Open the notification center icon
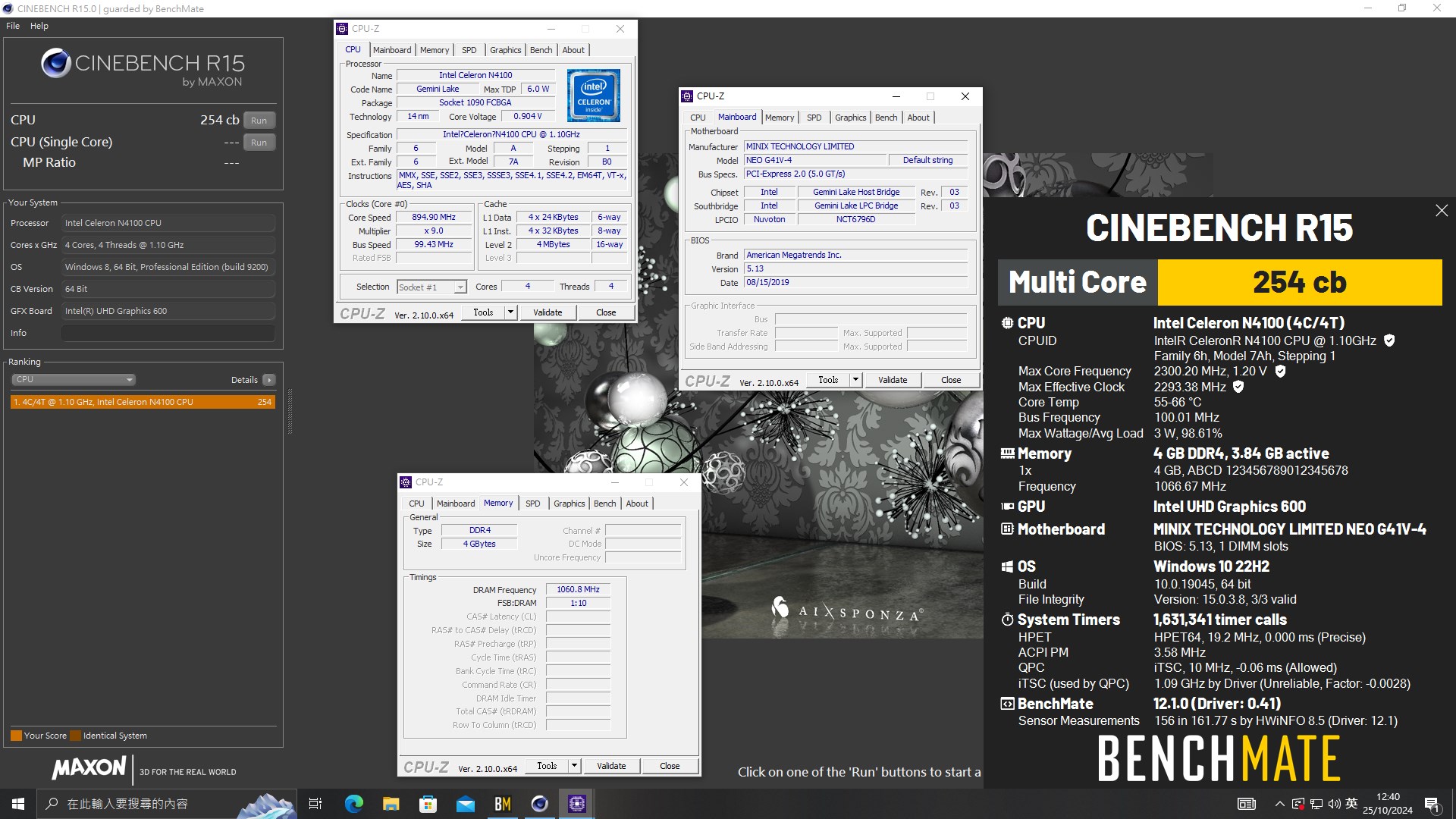This screenshot has height=819, width=1456. point(1432,804)
